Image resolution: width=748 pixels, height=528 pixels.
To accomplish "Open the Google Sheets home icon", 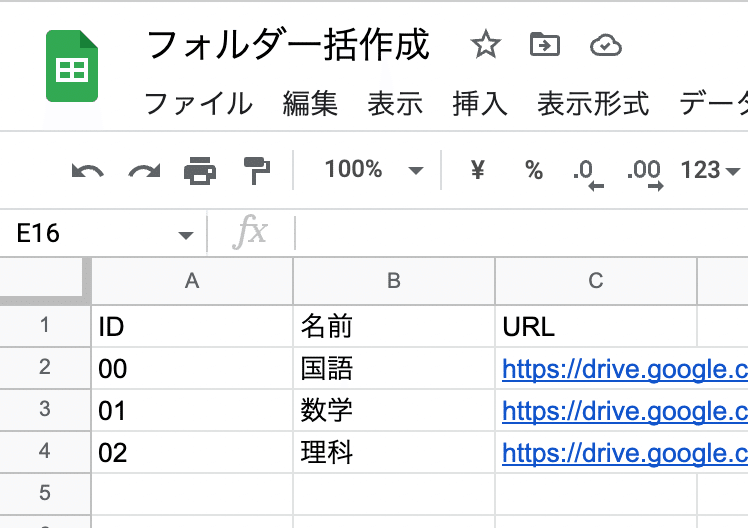I will coord(72,66).
